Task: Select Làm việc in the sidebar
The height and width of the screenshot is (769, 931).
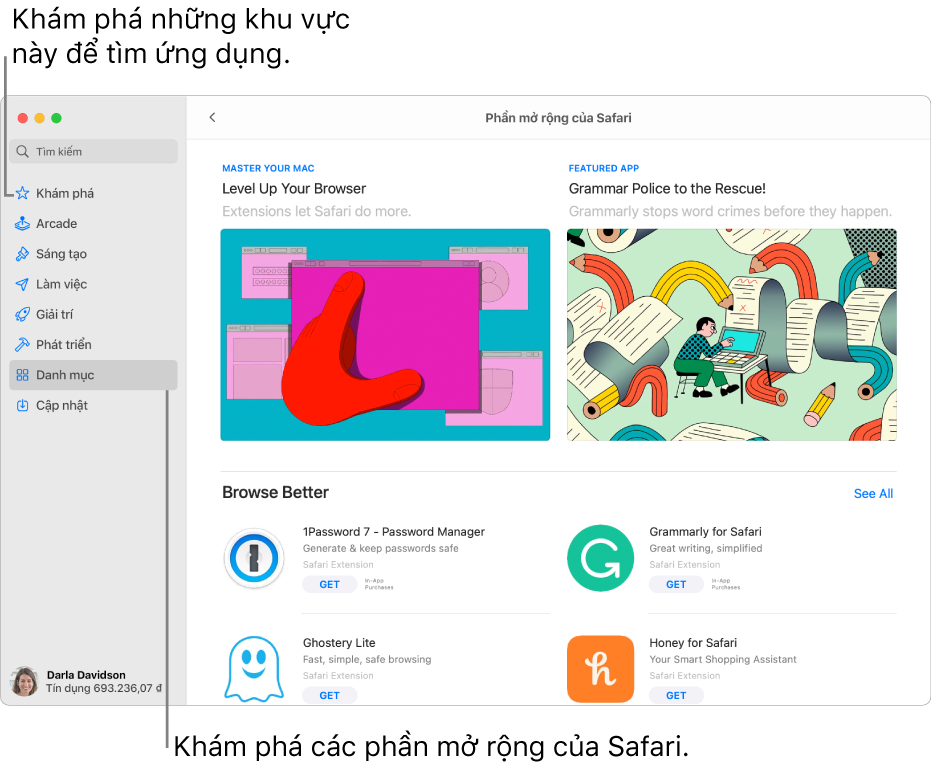Action: 93,284
